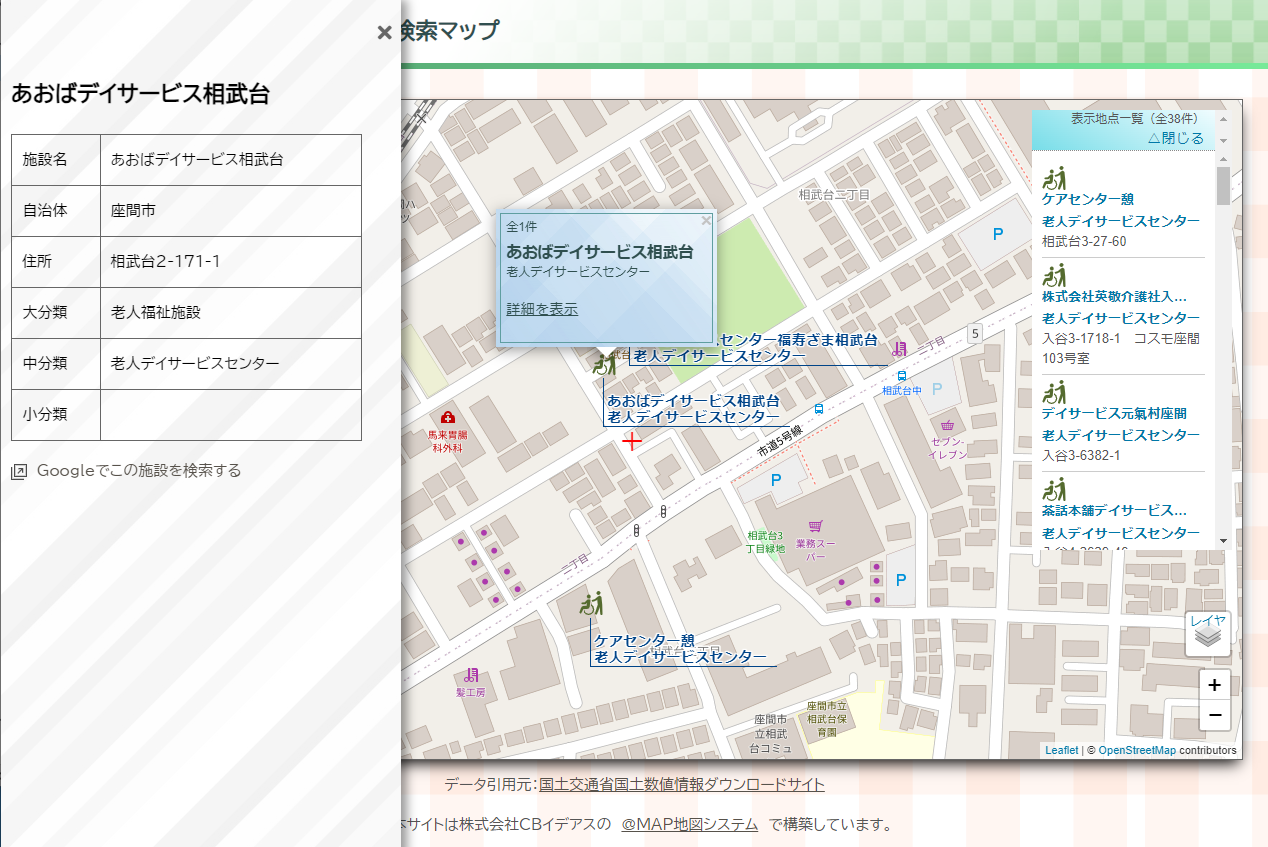This screenshot has width=1268, height=847.
Task: Zoom out on the map
Action: (x=1214, y=715)
